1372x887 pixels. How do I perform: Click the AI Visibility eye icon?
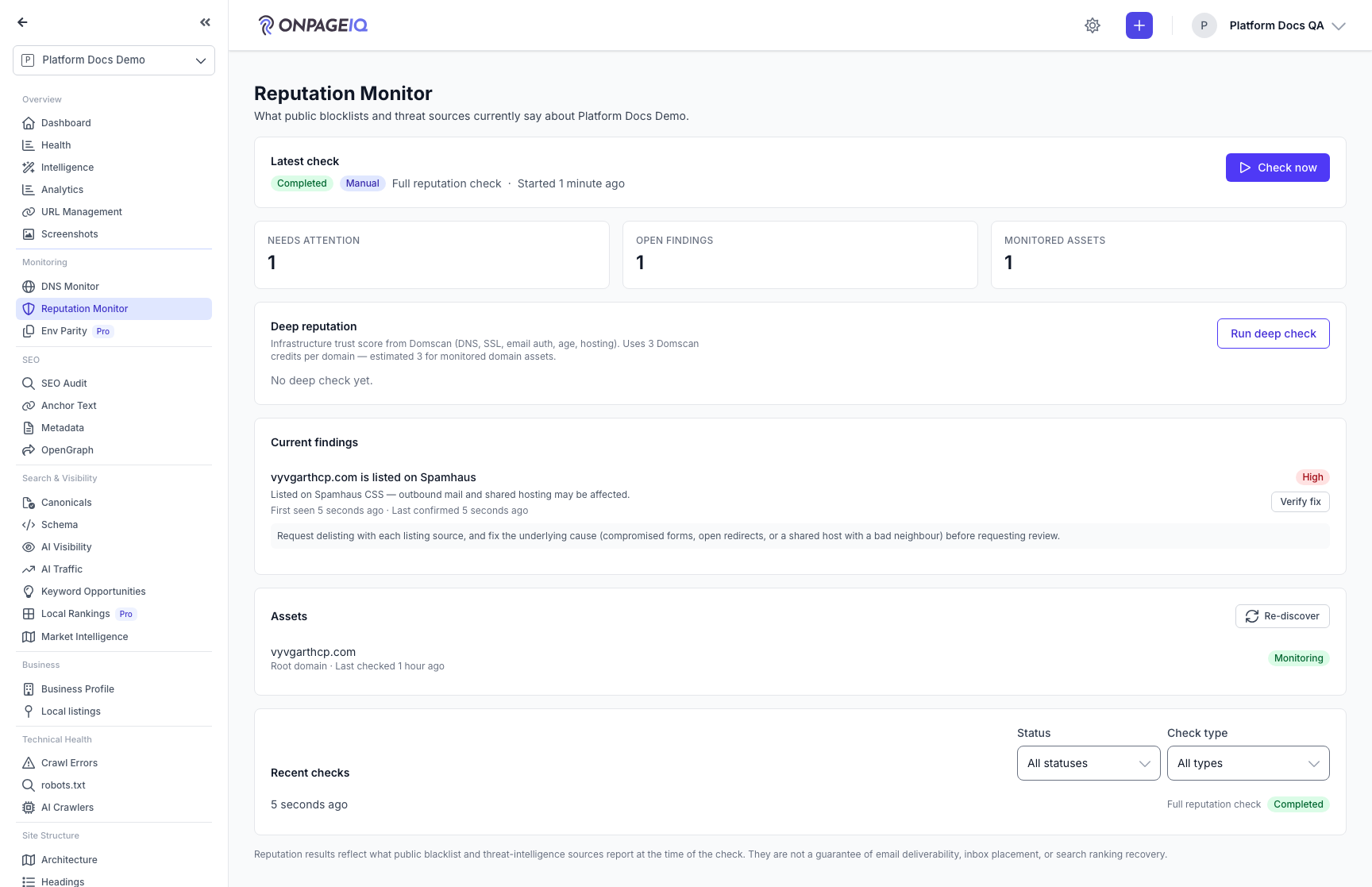click(29, 547)
